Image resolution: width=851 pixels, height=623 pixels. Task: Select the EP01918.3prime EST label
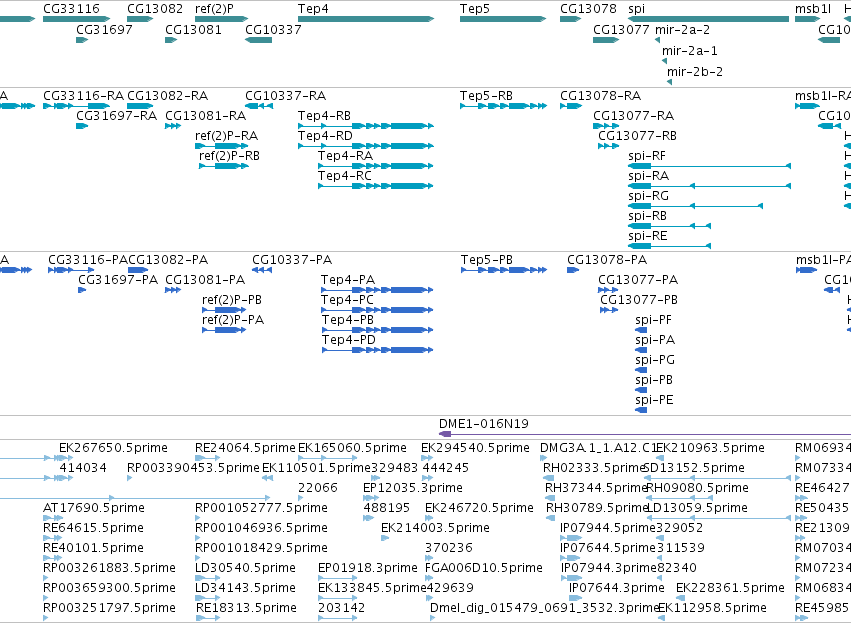coord(368,568)
